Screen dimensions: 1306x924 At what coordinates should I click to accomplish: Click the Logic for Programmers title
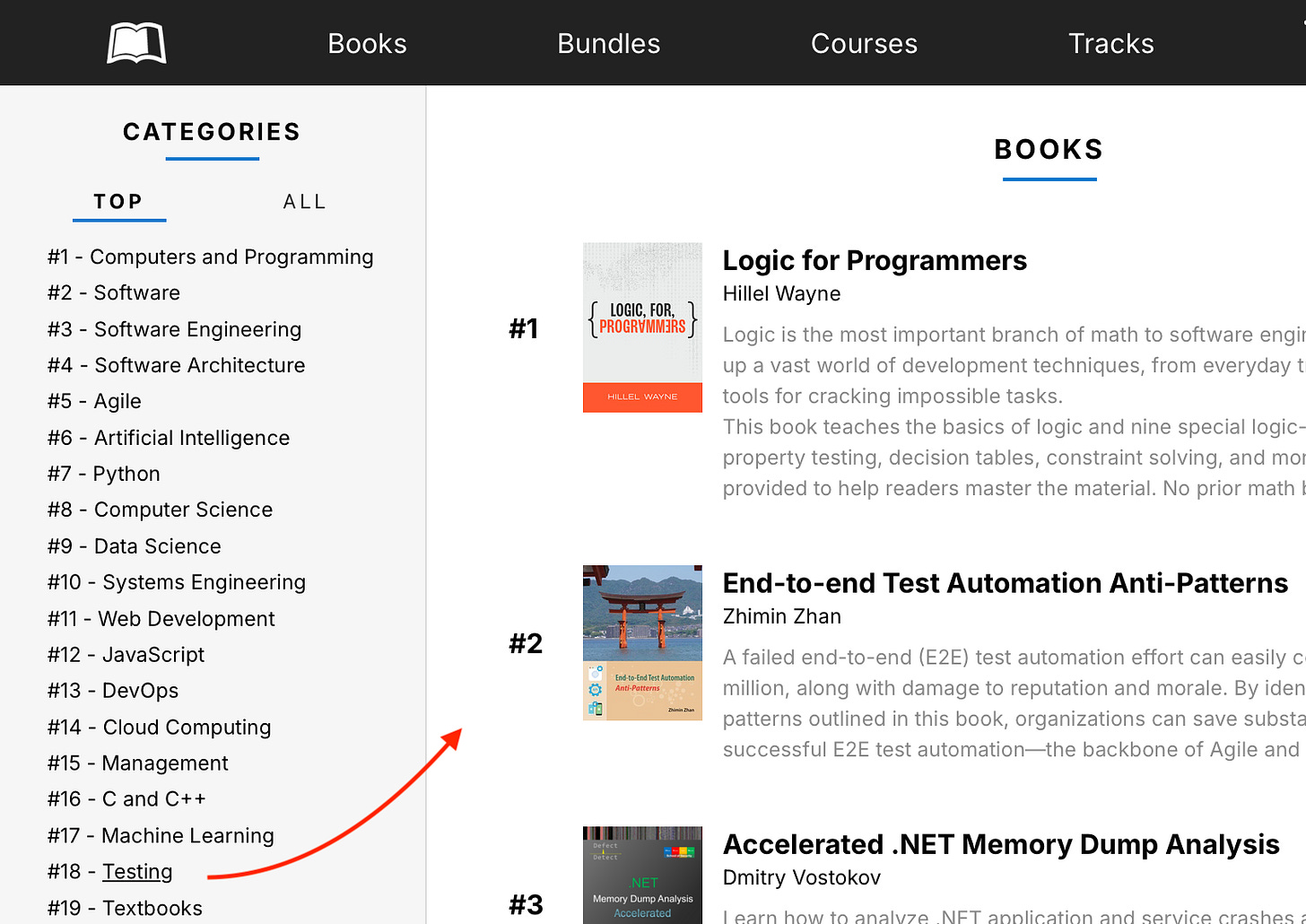[x=875, y=260]
